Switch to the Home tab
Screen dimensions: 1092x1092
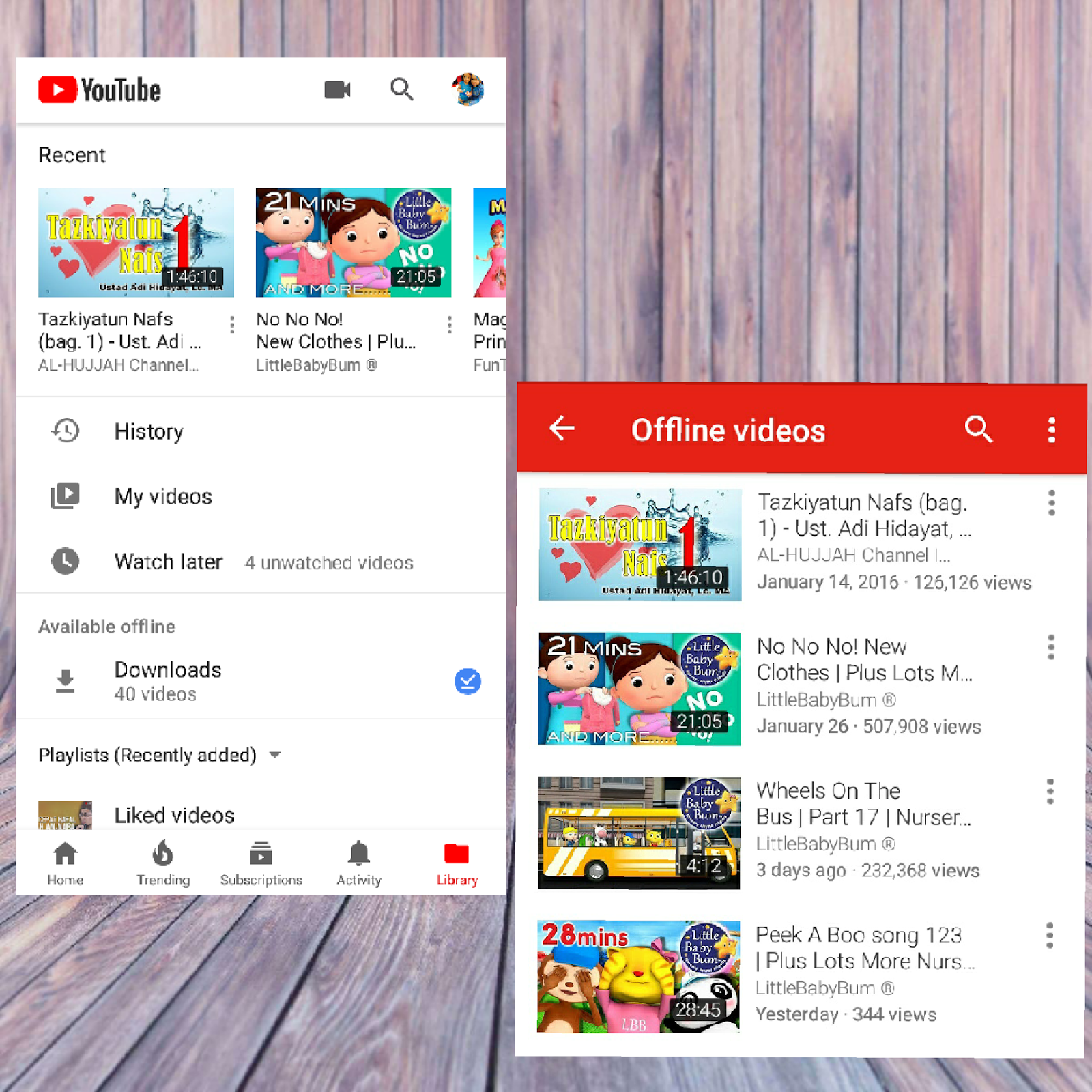pos(65,863)
